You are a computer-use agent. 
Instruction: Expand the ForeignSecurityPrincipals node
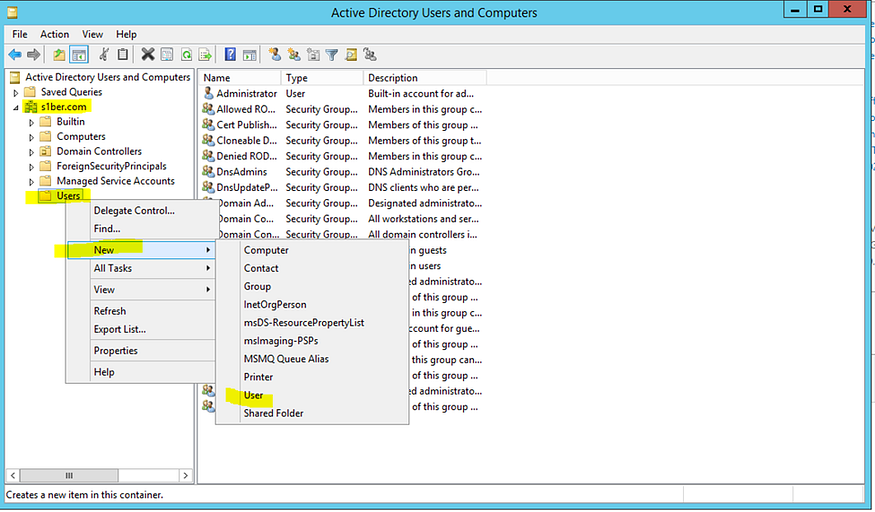(x=31, y=166)
